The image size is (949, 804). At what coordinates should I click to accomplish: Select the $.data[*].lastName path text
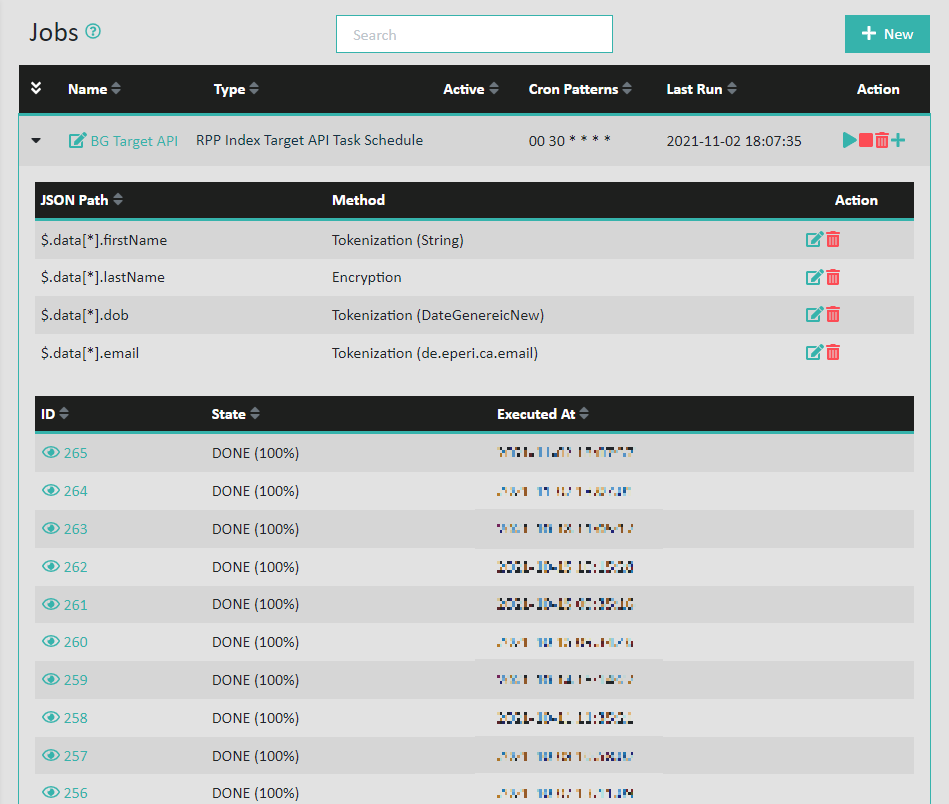tap(102, 277)
